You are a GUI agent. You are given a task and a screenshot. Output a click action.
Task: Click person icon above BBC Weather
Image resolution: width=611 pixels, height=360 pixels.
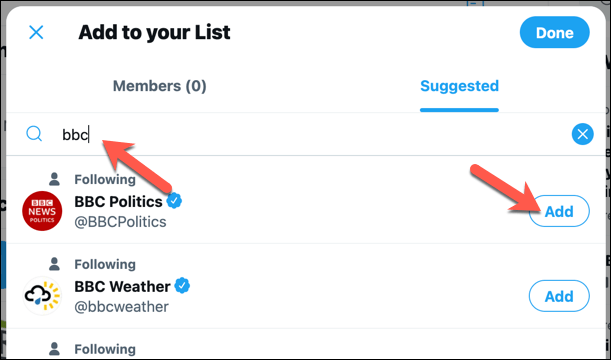pos(55,264)
